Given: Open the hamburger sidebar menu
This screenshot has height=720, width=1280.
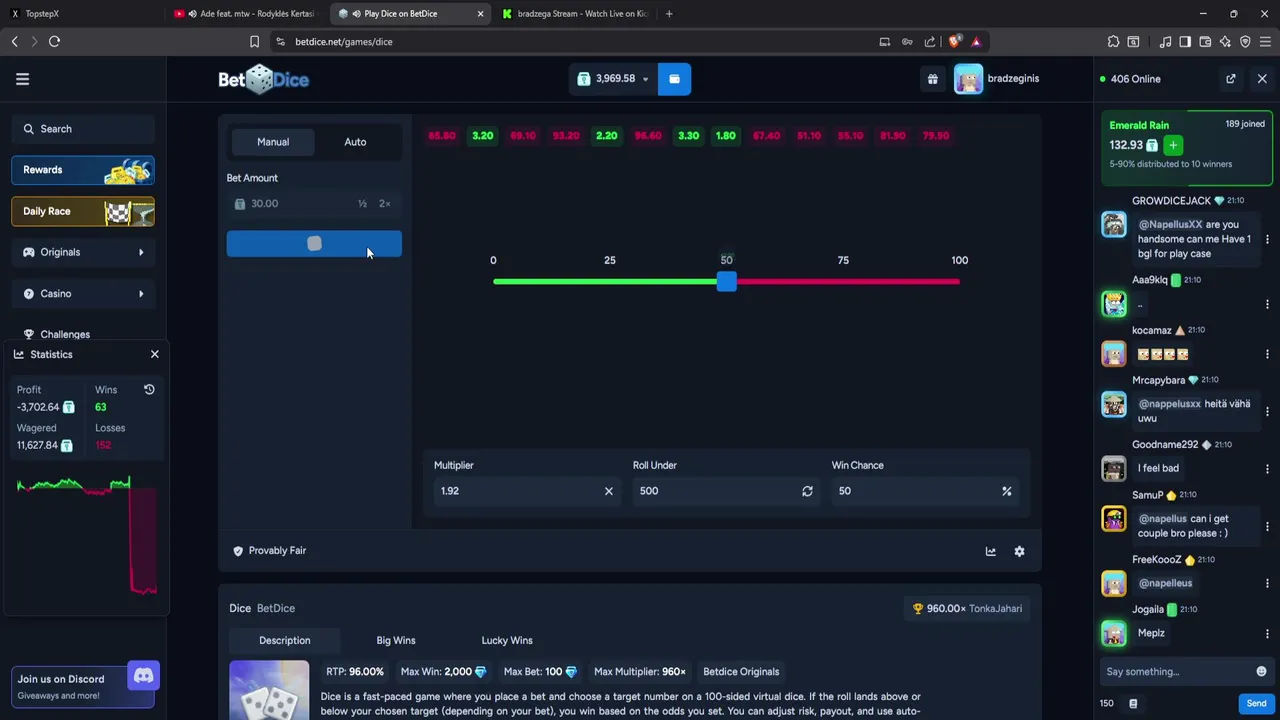Looking at the screenshot, I should click(x=22, y=79).
